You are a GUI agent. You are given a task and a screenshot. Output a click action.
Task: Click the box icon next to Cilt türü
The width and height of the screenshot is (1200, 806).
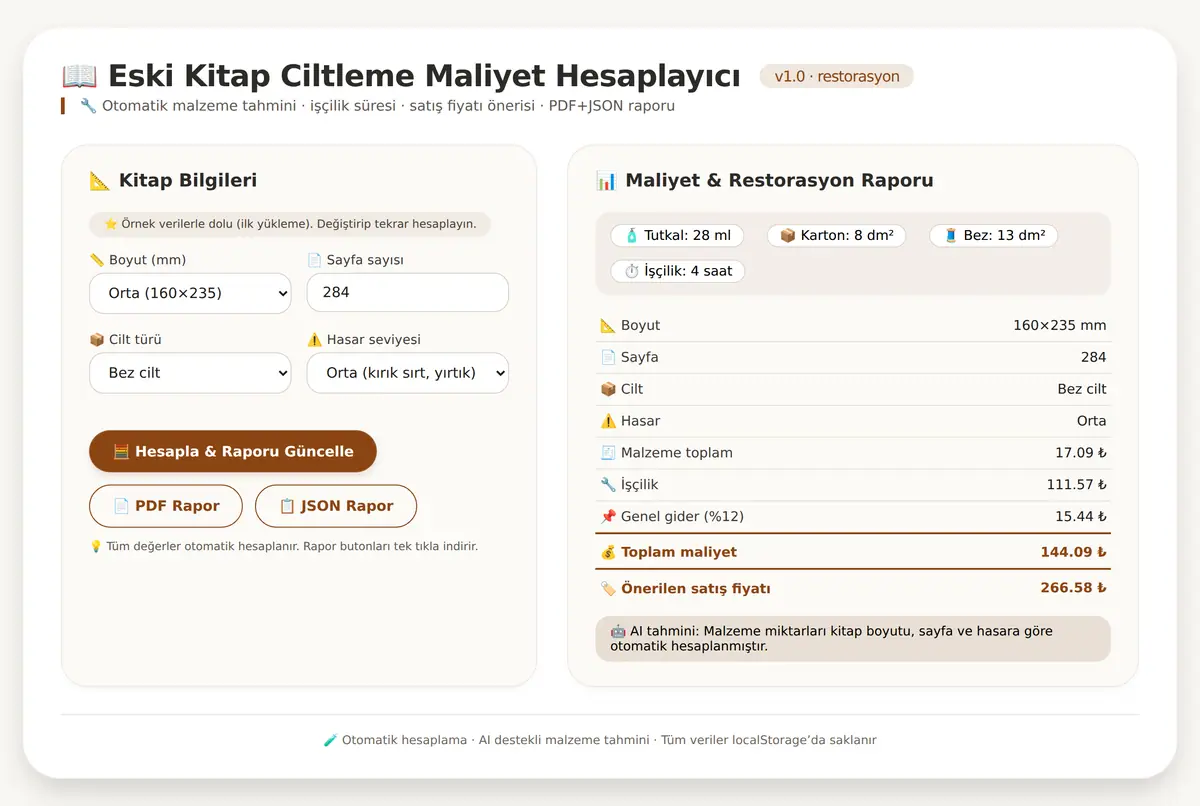(97, 340)
